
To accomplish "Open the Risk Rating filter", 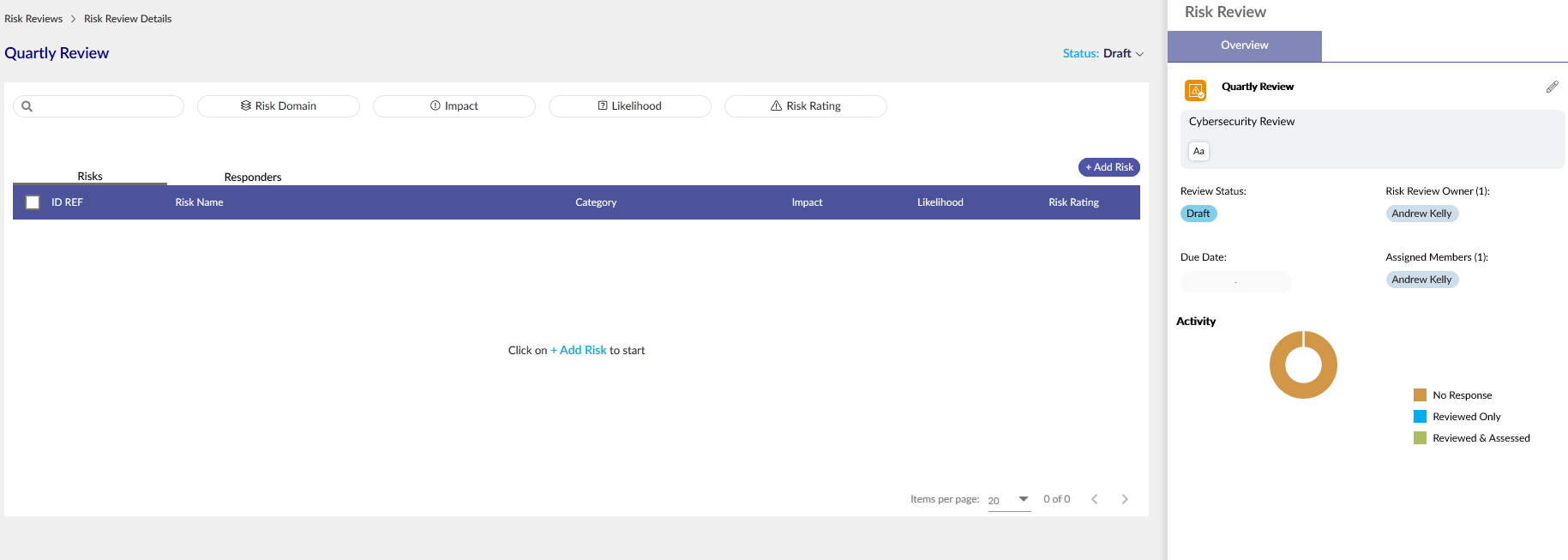I will click(806, 106).
